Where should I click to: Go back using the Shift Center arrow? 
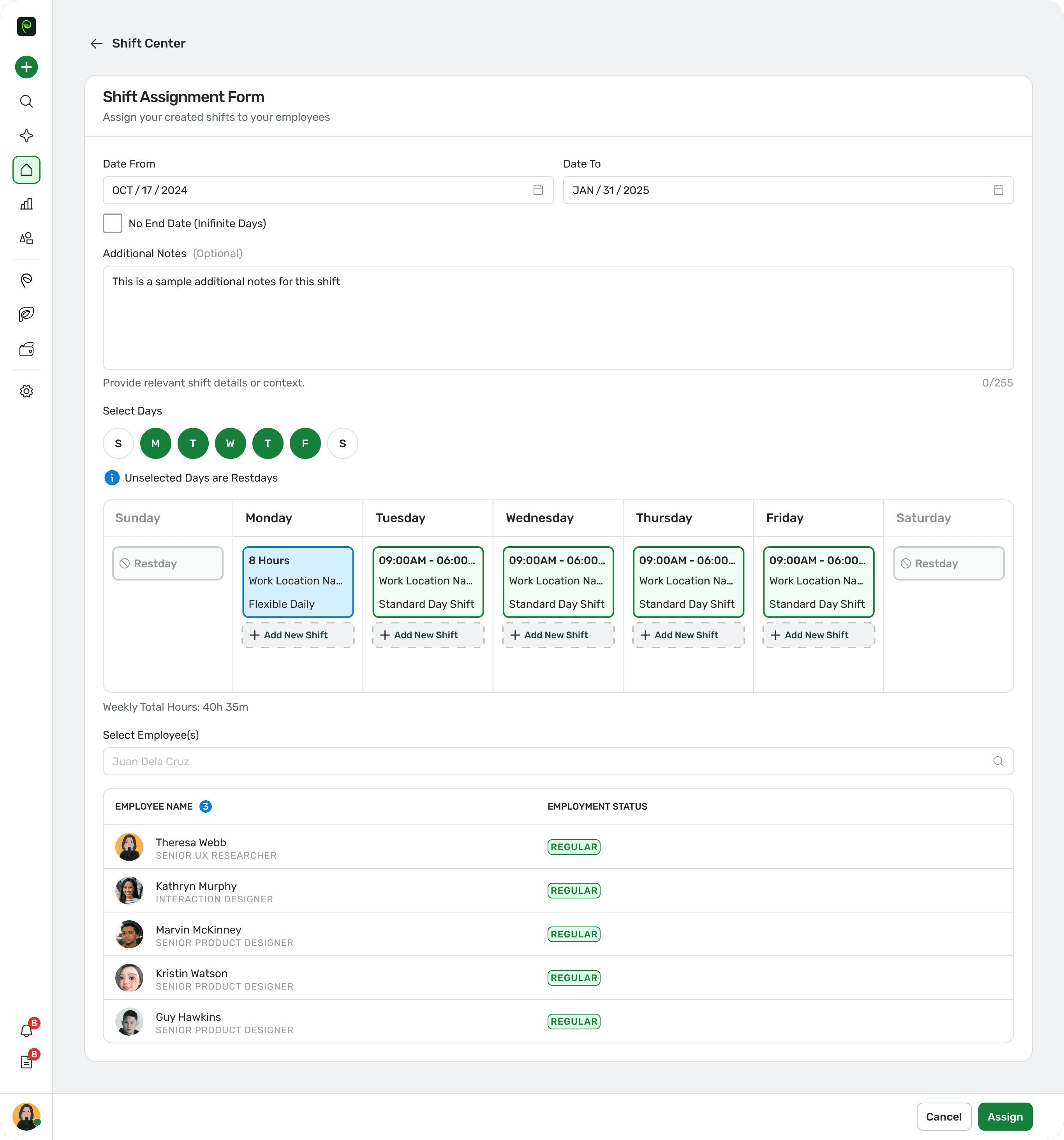pos(96,44)
